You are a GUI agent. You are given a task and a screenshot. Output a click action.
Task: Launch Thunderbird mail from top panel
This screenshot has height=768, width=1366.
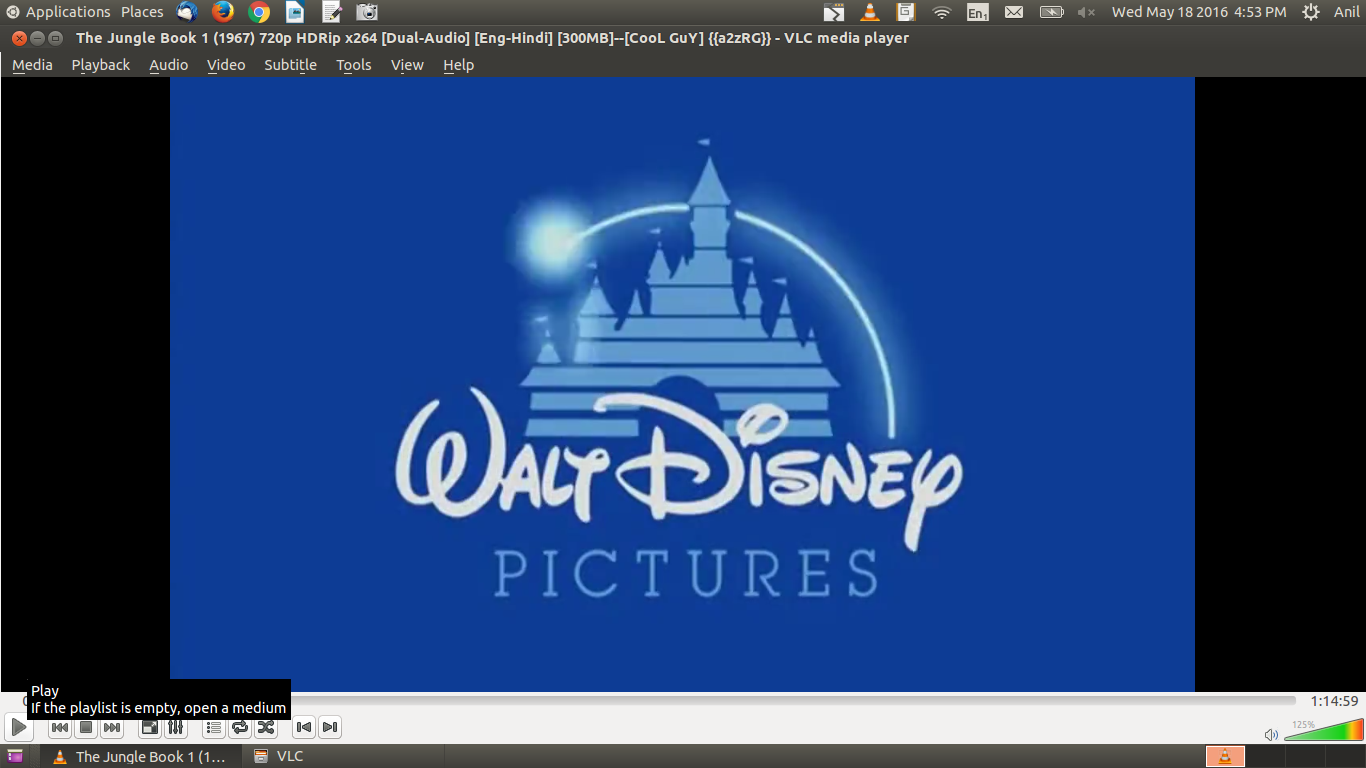(187, 12)
